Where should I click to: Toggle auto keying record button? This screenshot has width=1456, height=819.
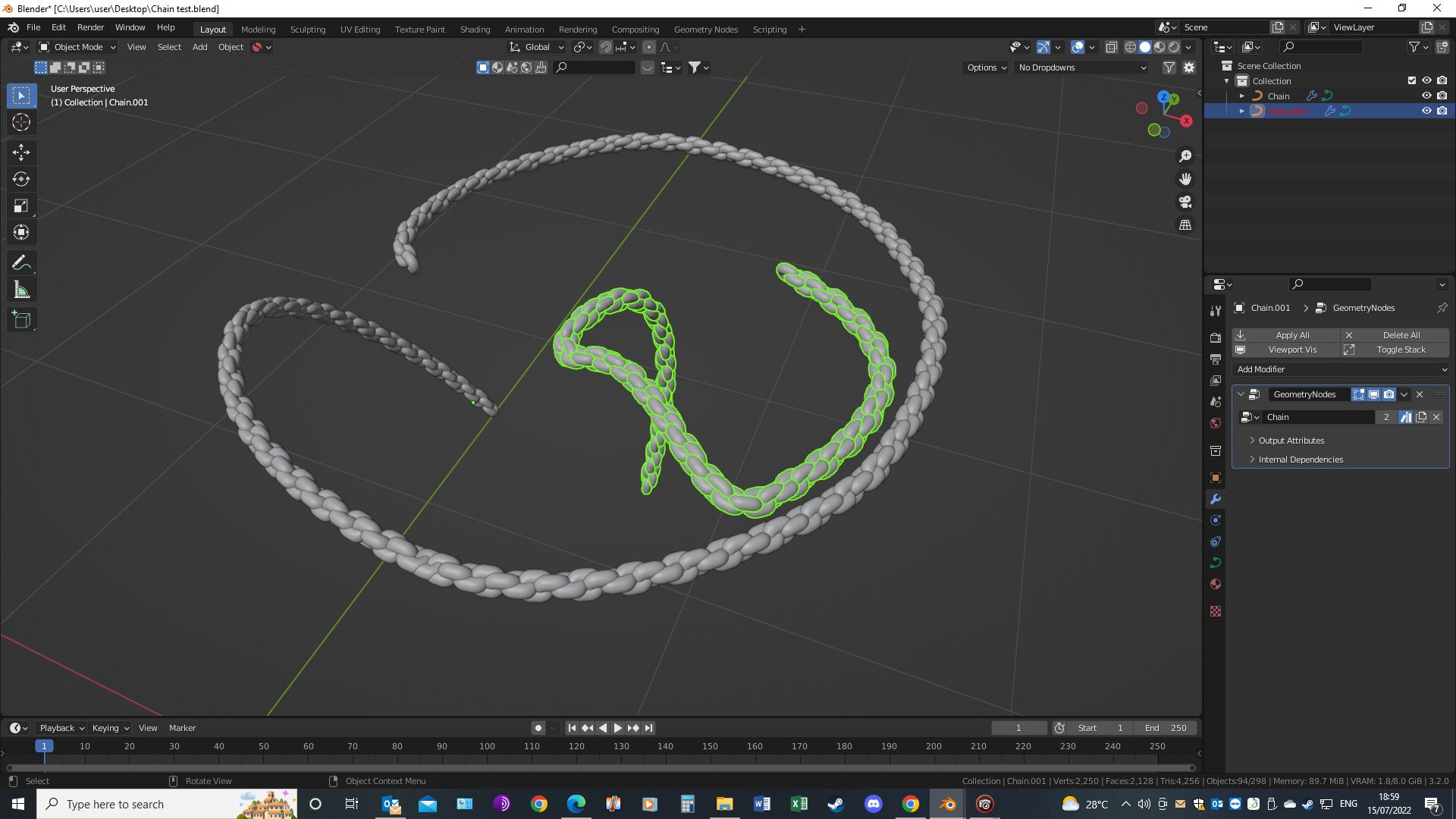click(x=538, y=728)
